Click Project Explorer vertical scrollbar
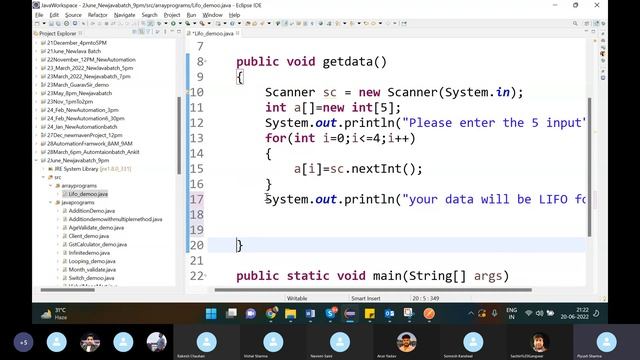The image size is (640, 360). [x=179, y=136]
